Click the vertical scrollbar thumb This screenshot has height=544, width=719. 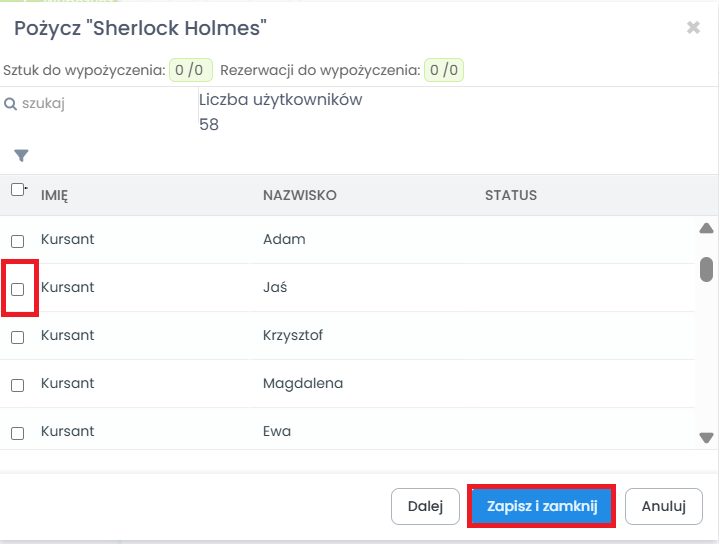(x=706, y=269)
